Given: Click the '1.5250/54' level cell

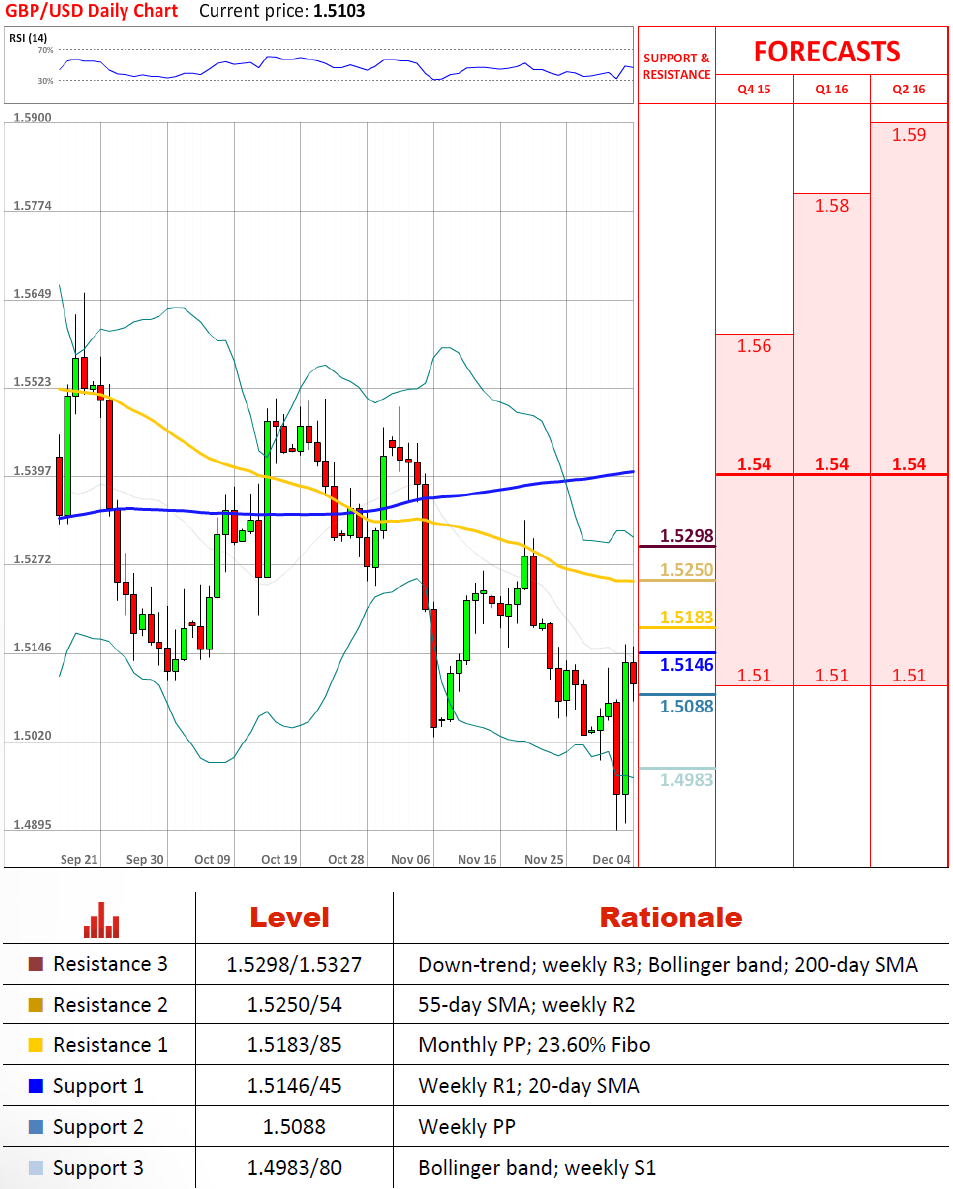Looking at the screenshot, I should pyautogui.click(x=294, y=1005).
